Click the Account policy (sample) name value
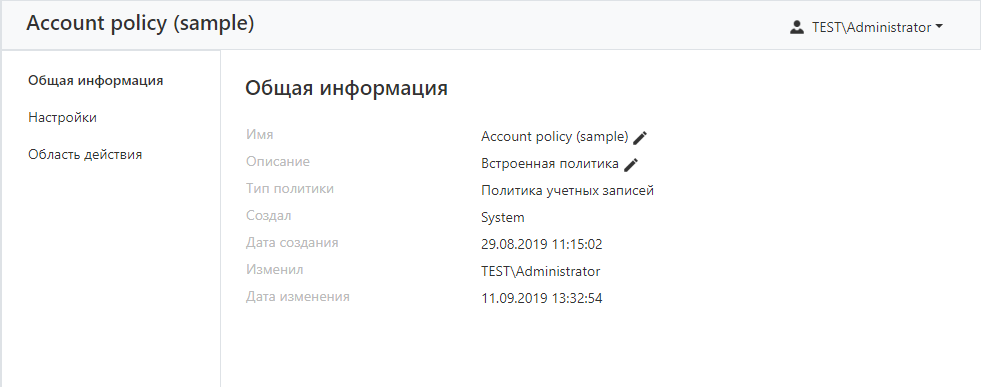The height and width of the screenshot is (387, 981). point(554,137)
